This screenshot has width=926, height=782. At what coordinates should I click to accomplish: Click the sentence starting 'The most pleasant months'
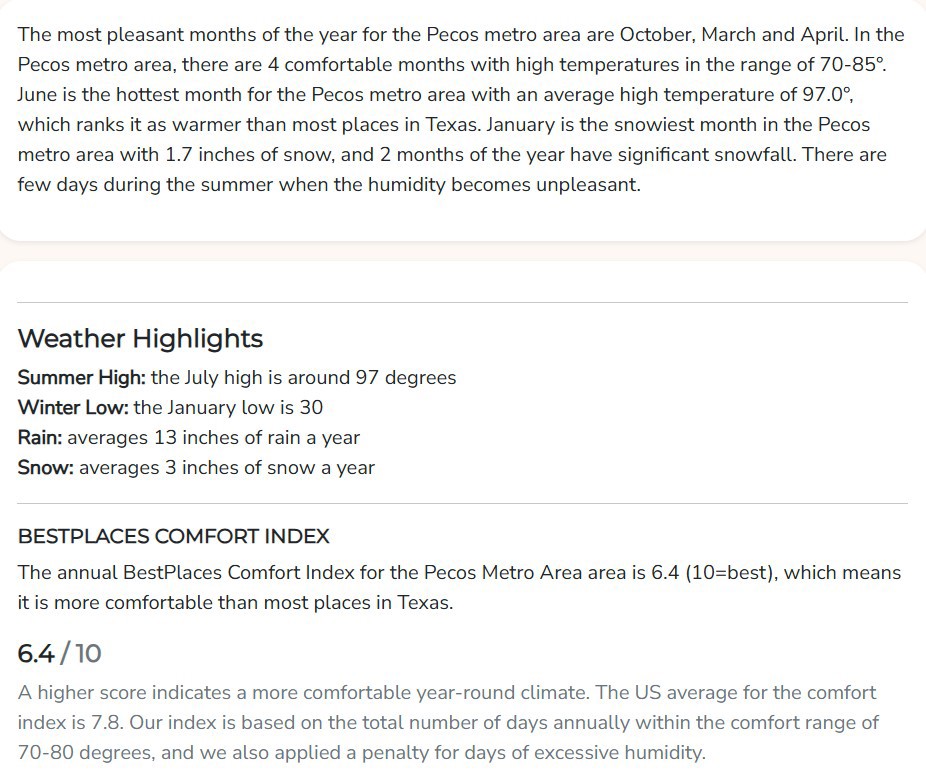click(433, 34)
